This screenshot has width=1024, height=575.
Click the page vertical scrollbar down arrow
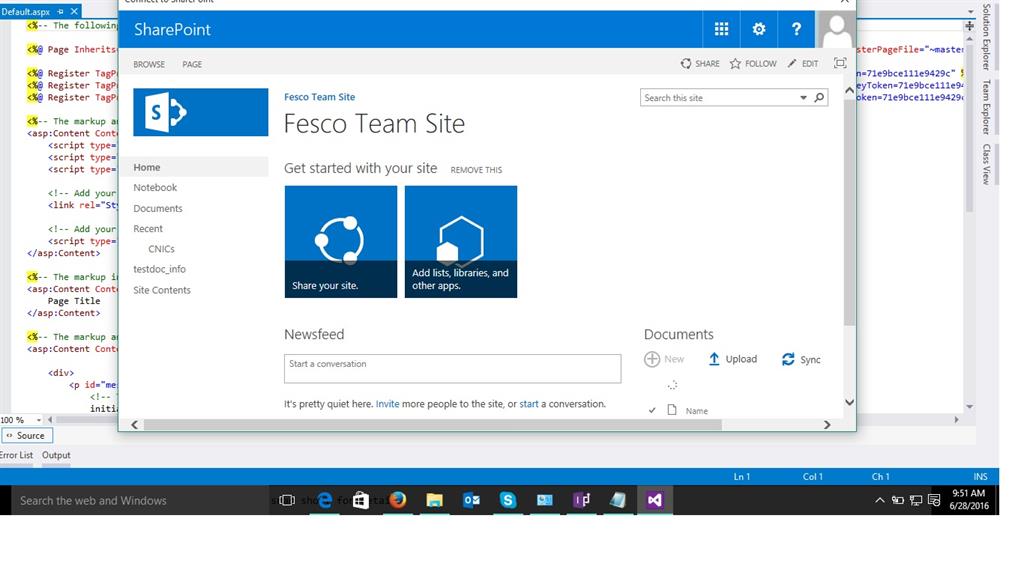(849, 402)
